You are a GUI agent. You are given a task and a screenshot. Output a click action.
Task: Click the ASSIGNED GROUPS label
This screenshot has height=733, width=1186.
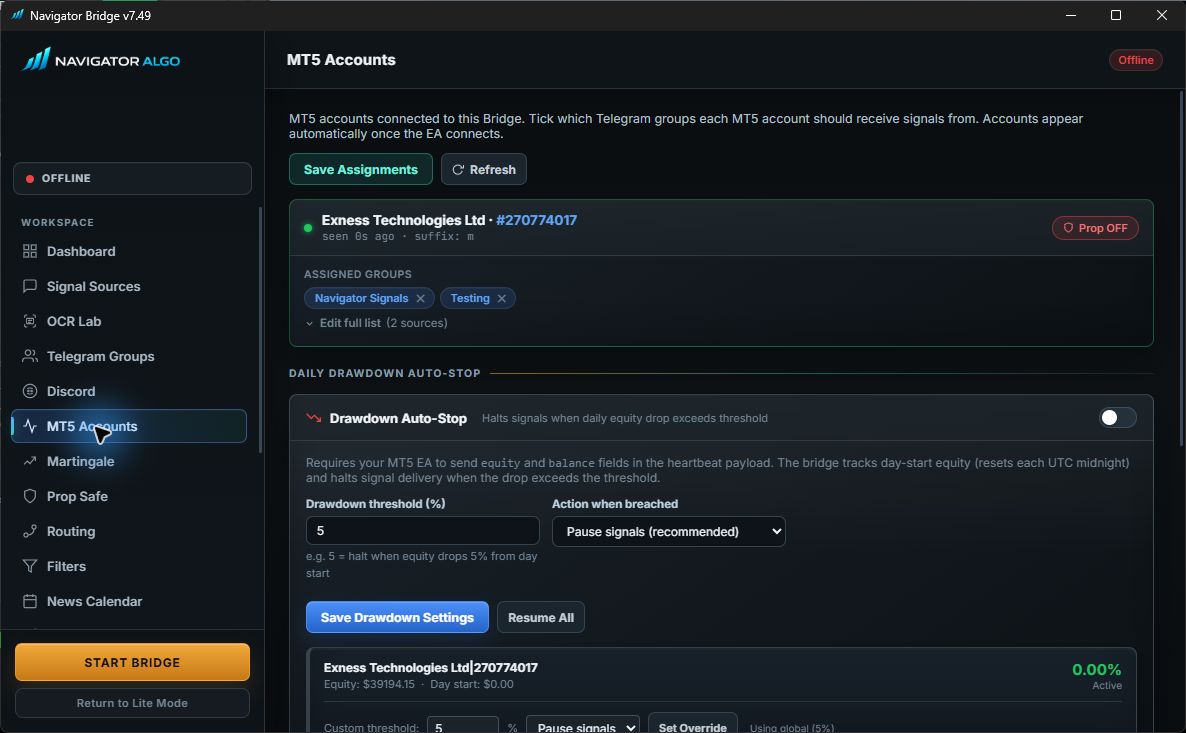tap(358, 274)
